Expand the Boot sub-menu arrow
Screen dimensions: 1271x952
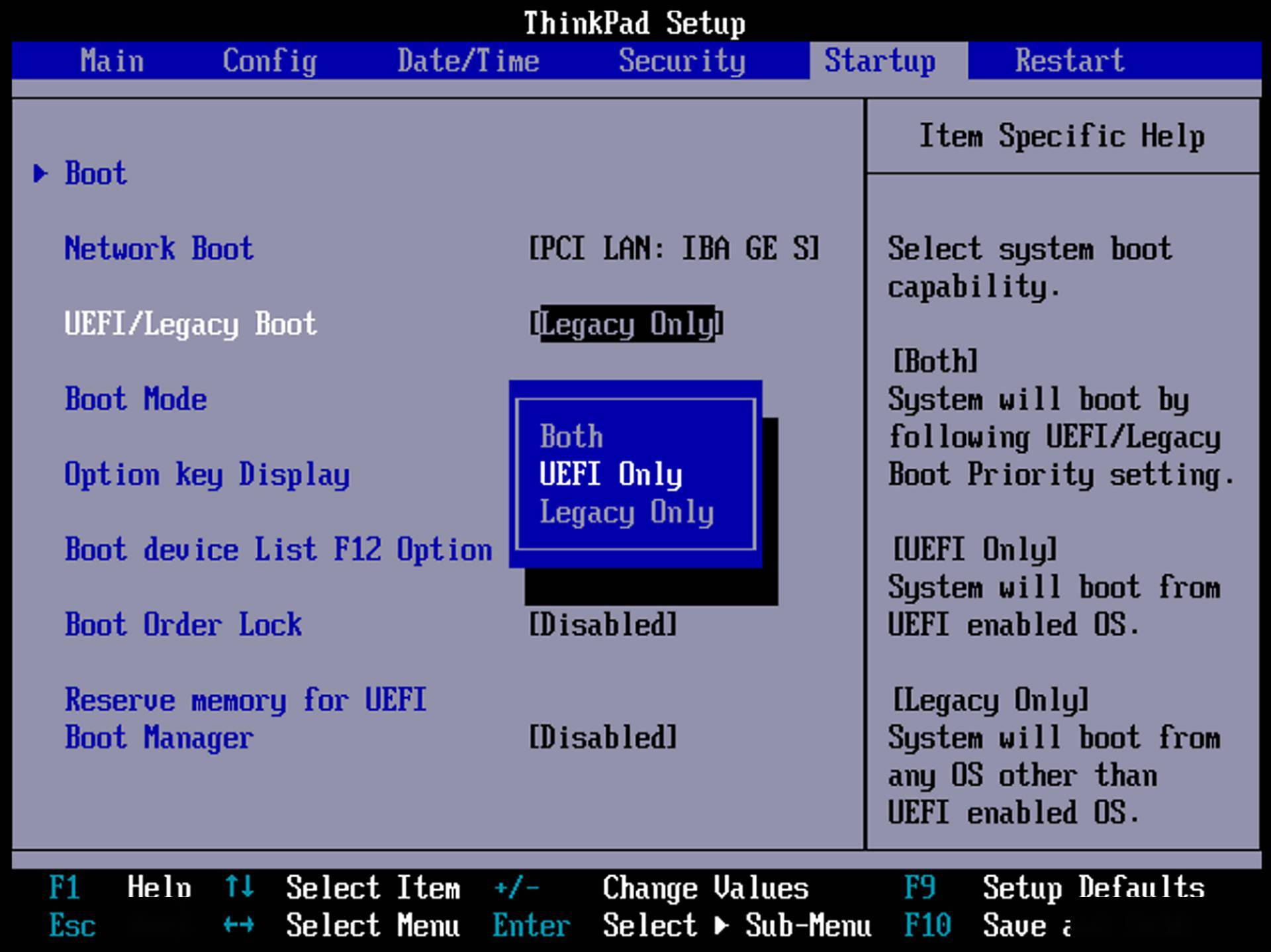coord(41,173)
